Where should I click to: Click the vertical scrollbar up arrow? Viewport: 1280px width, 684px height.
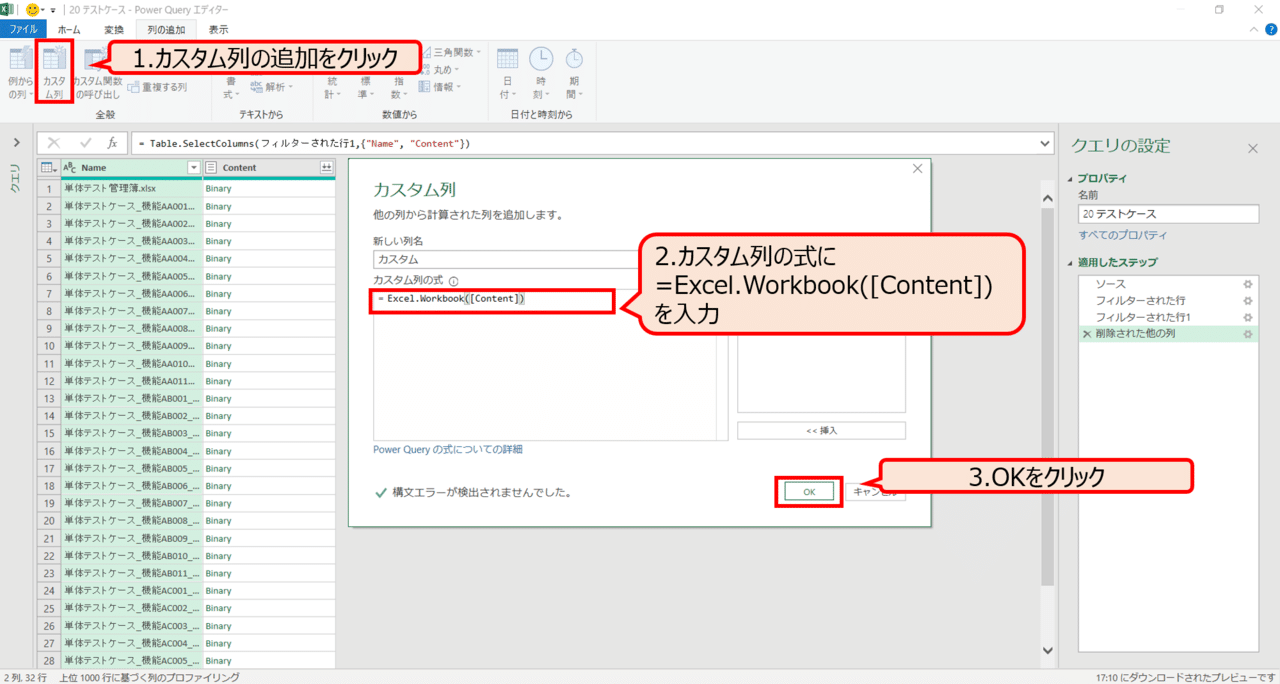click(1047, 198)
